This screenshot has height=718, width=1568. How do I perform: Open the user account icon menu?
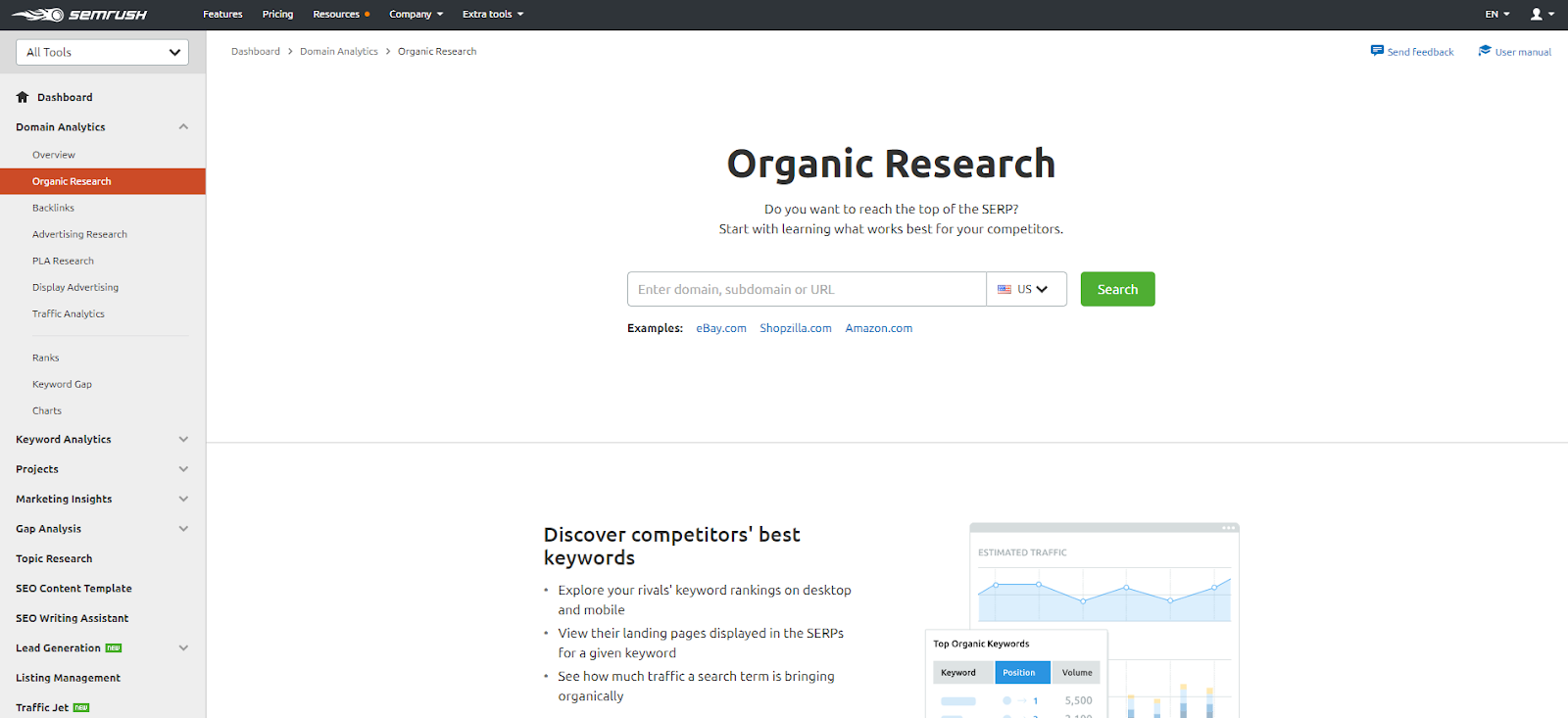point(1542,15)
